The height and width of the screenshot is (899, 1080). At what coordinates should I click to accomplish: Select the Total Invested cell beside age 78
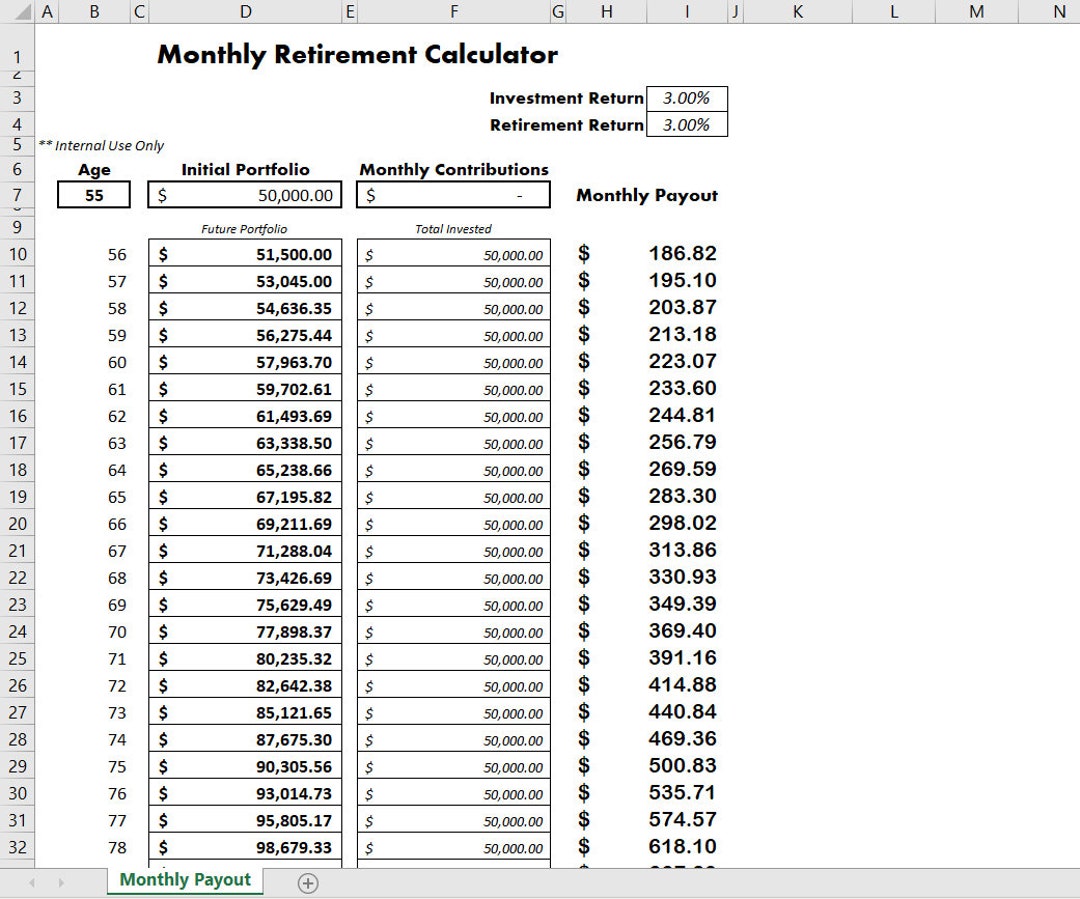452,846
